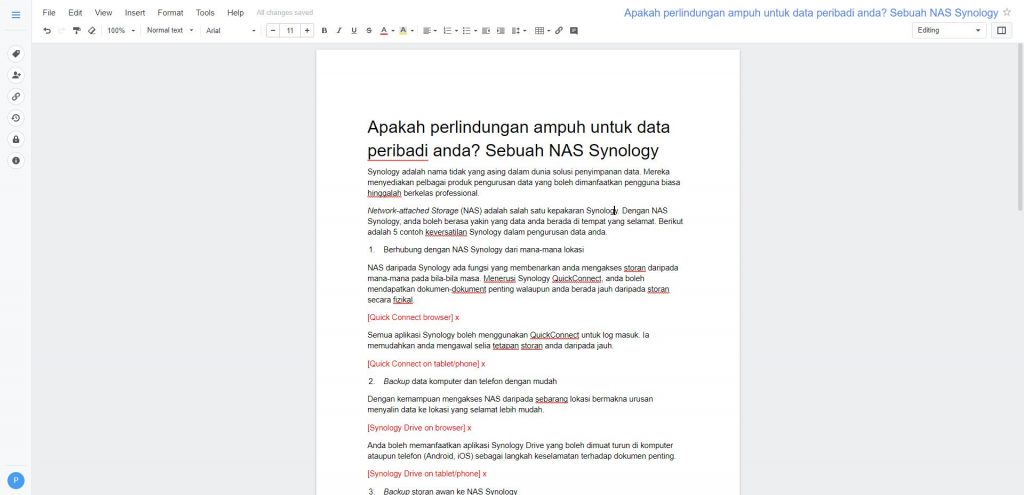Click the link icon in left sidebar

pos(16,97)
